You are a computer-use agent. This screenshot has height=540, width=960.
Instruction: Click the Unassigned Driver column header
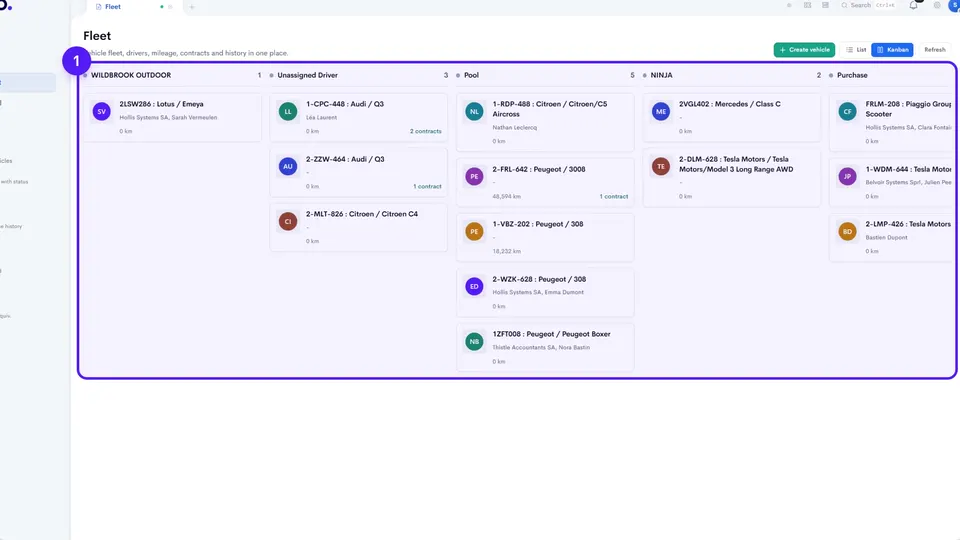pos(307,75)
